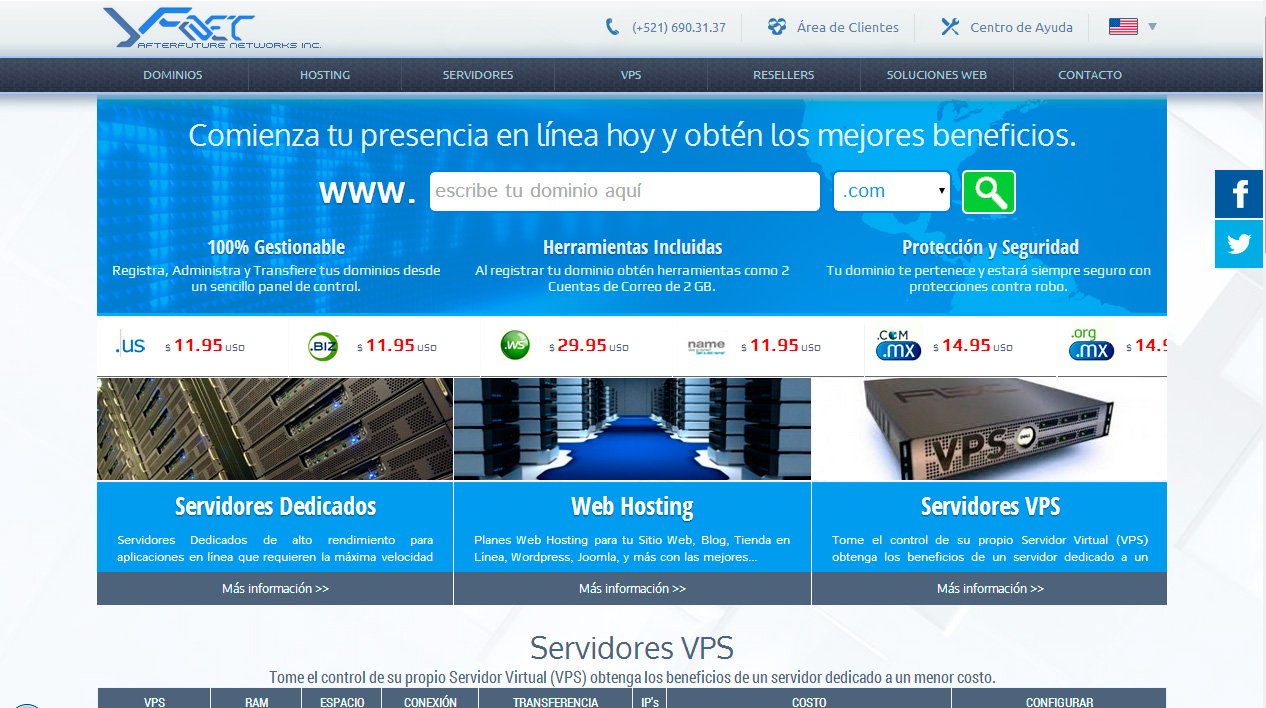
Task: Open the DOMINIOS menu
Action: pyautogui.click(x=172, y=75)
